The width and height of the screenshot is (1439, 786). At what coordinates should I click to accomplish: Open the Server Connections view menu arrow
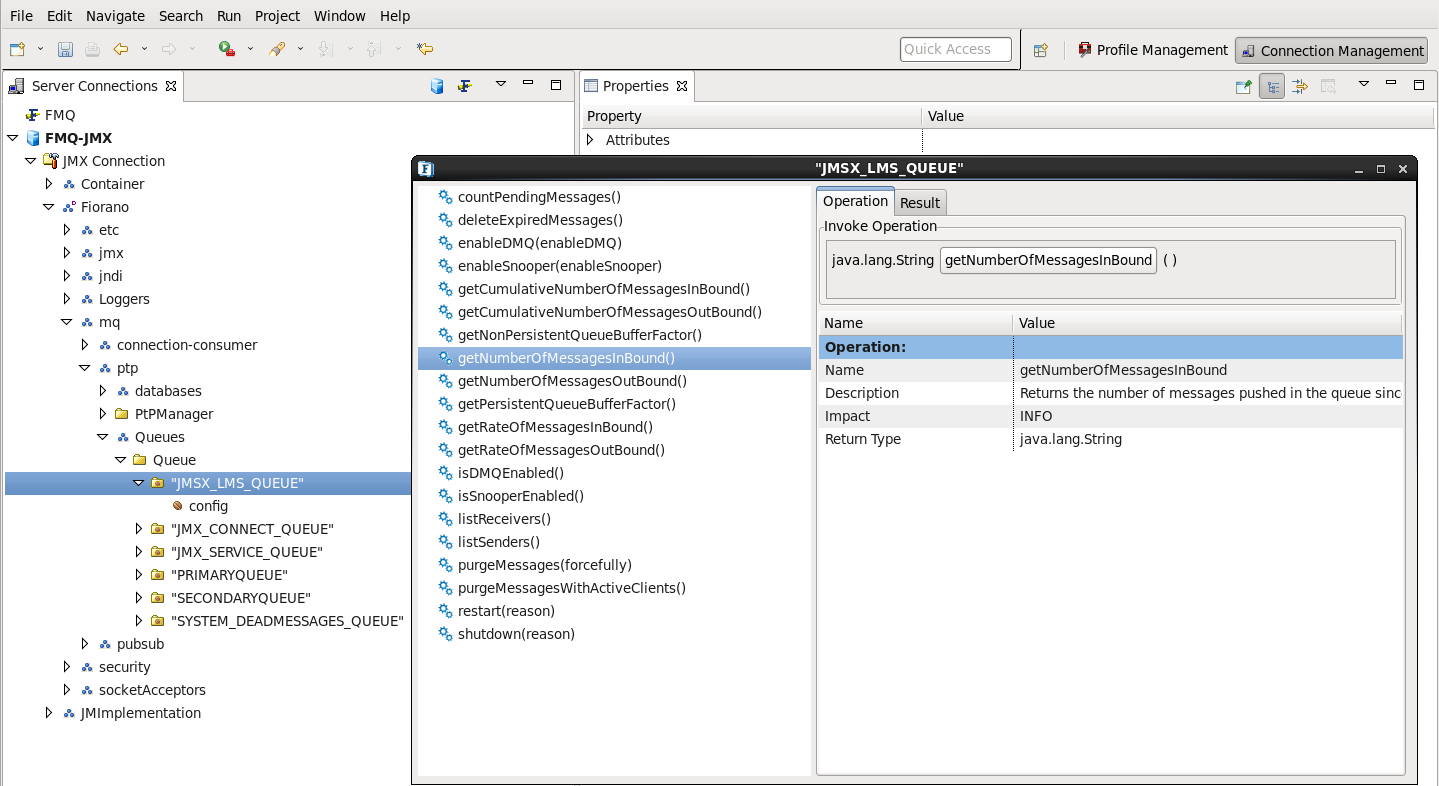click(x=501, y=85)
